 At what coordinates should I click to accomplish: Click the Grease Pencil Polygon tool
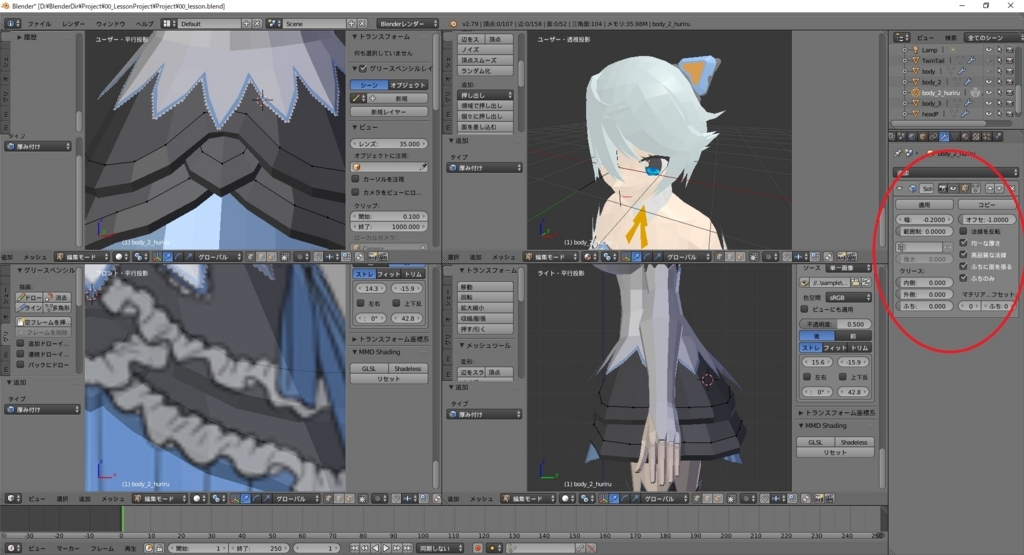coord(57,308)
